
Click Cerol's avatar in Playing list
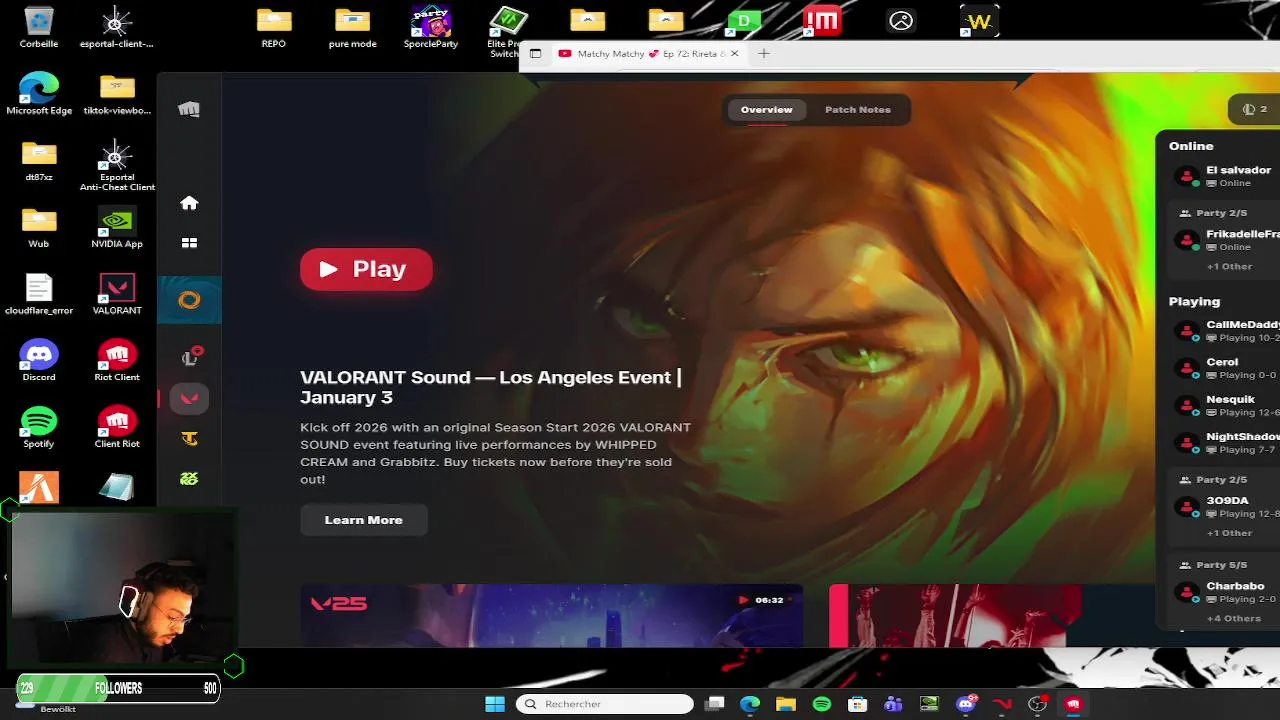pyautogui.click(x=1187, y=368)
